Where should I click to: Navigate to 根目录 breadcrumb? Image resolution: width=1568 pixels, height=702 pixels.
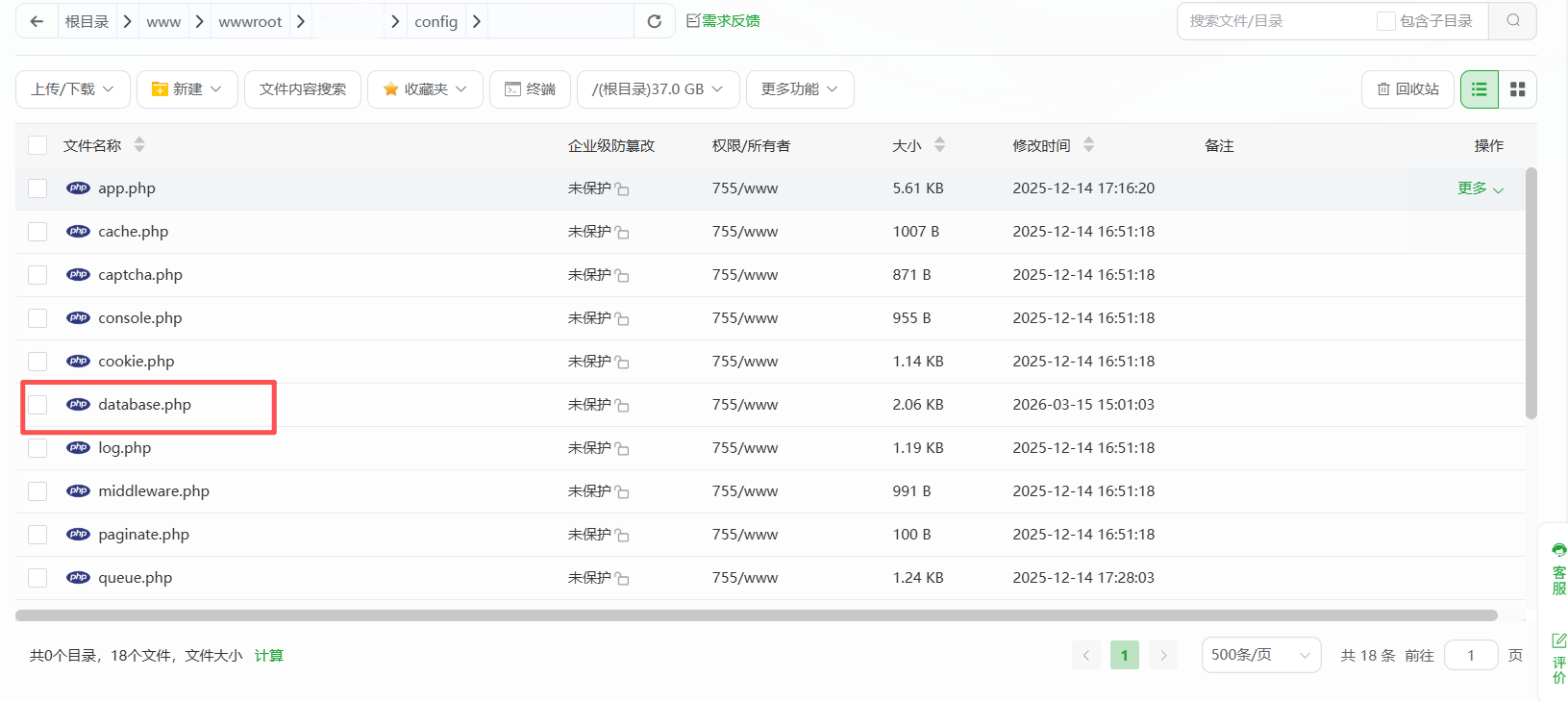(87, 21)
